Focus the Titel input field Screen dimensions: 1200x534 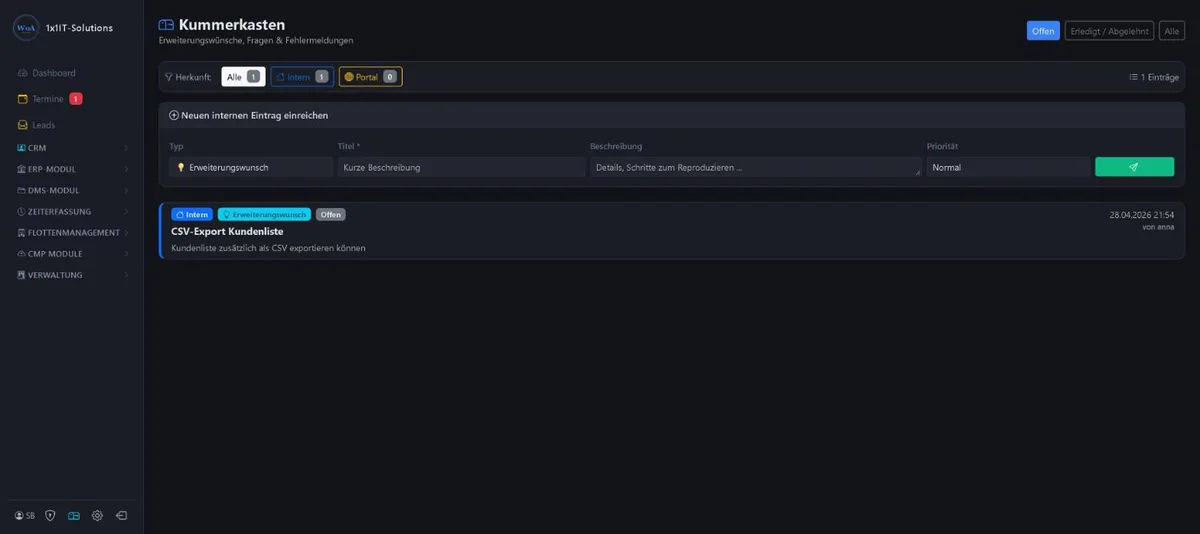click(x=461, y=167)
